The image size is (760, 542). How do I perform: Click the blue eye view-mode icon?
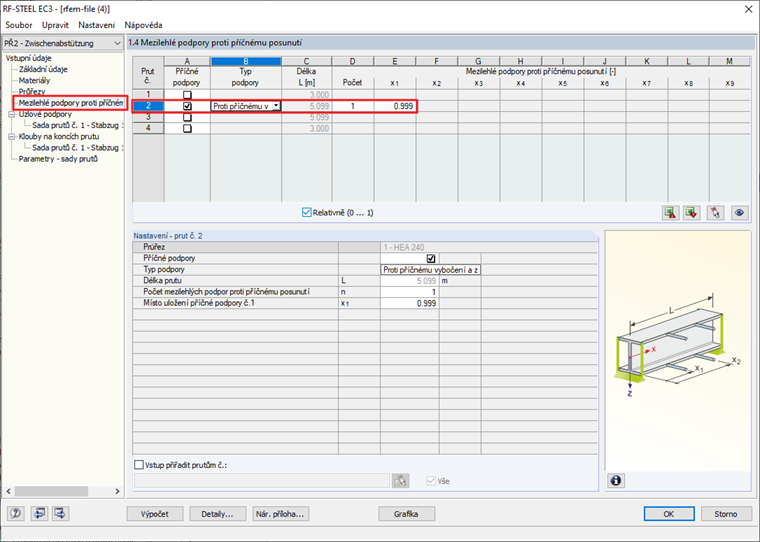[x=739, y=213]
